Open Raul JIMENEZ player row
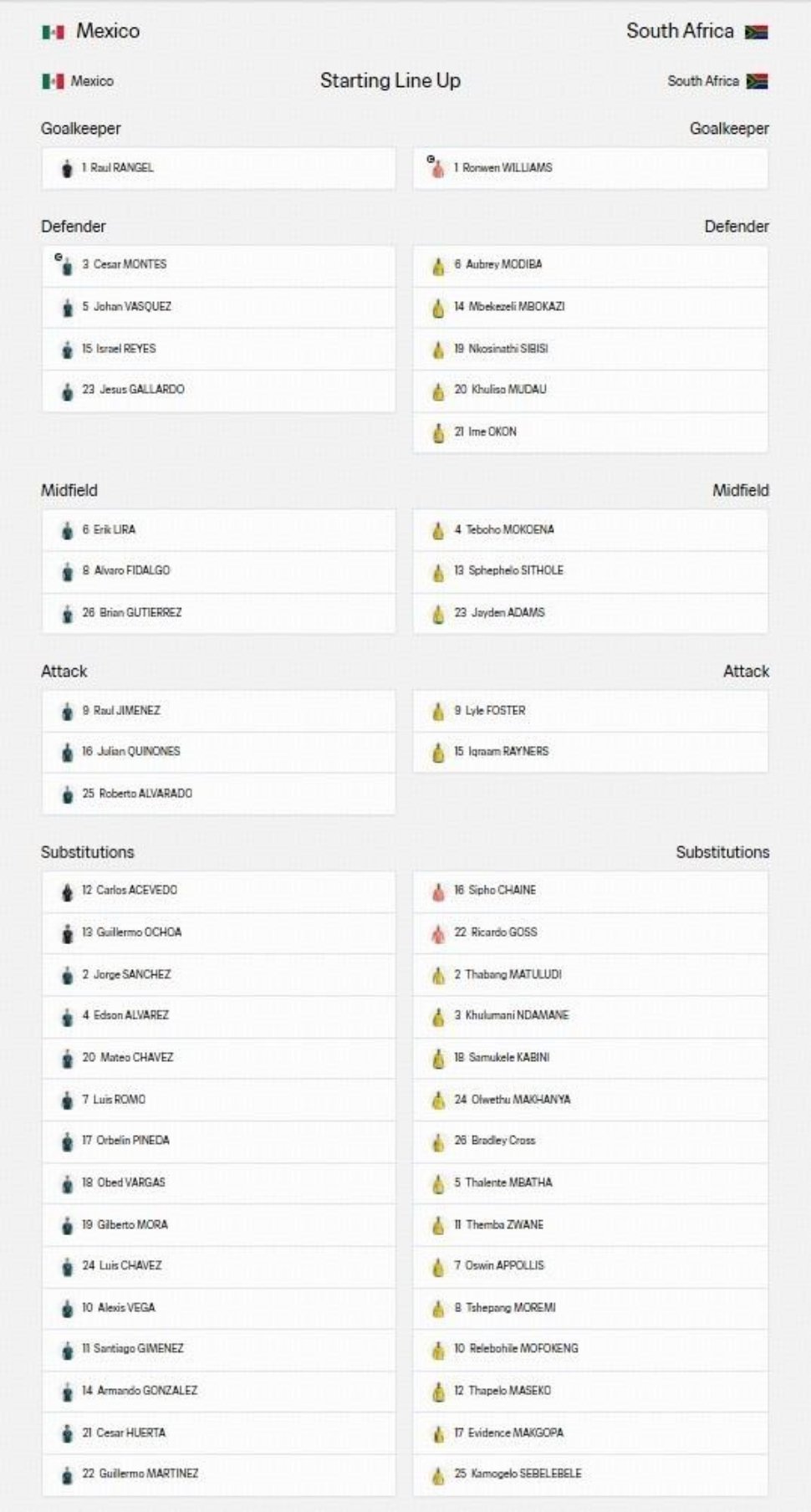This screenshot has width=811, height=1512. [x=219, y=711]
